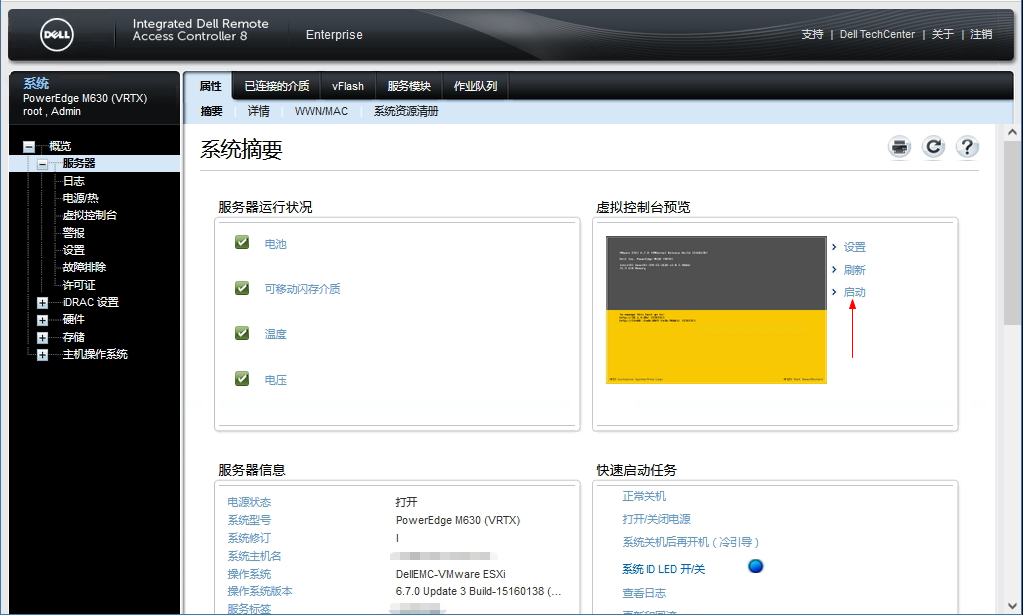Click the 操作系统 info label
The image size is (1023, 615).
tap(249, 574)
